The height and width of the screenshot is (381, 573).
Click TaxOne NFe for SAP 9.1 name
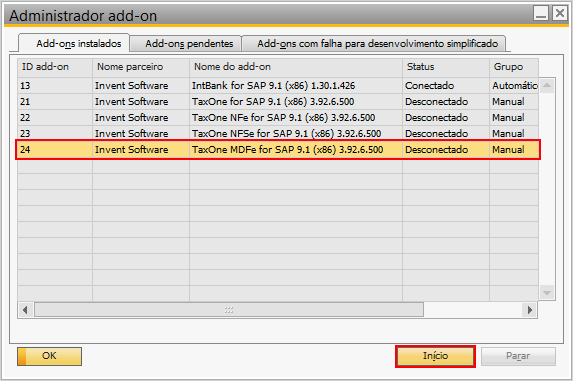(x=296, y=118)
